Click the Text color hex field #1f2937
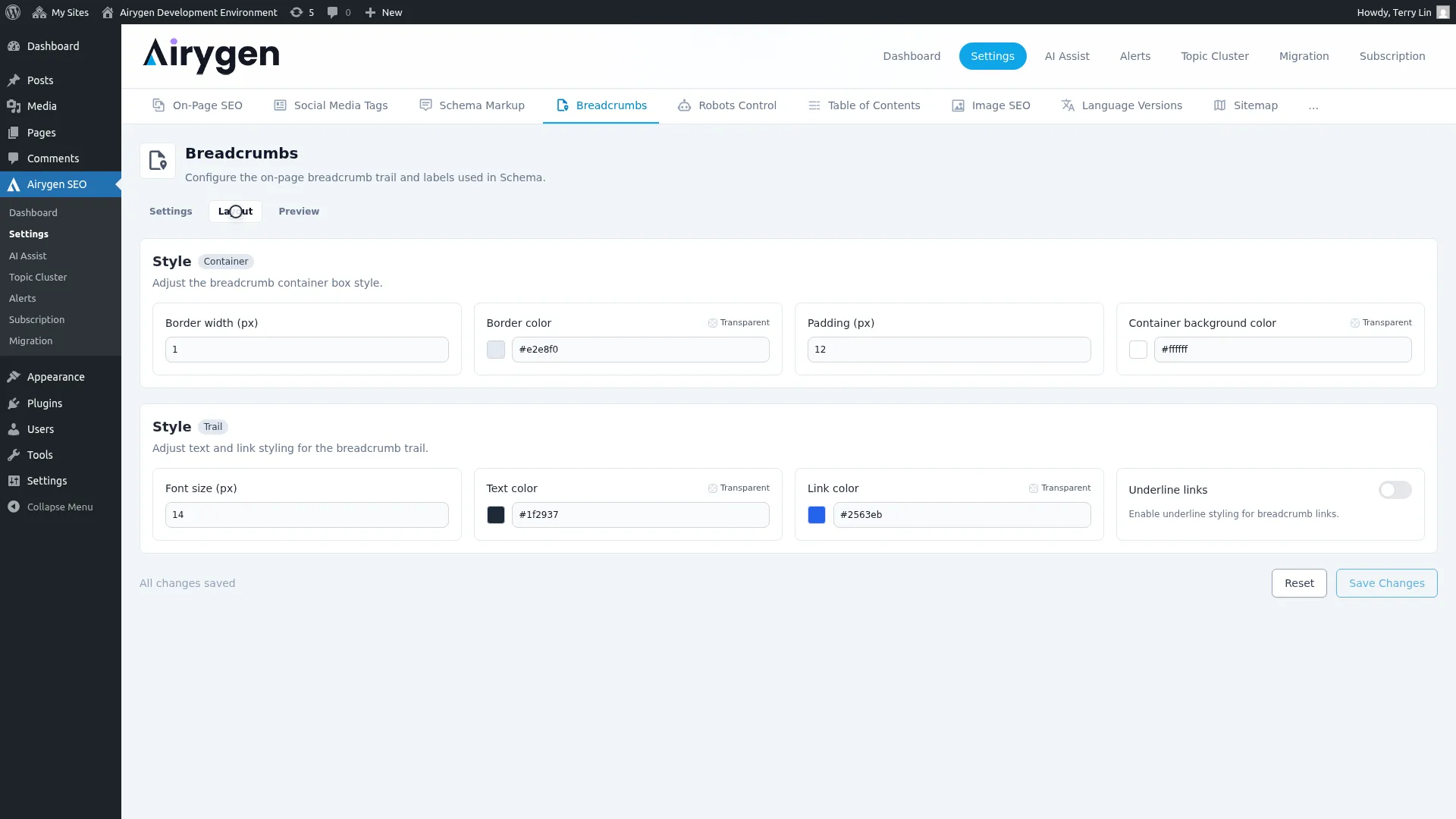This screenshot has height=819, width=1456. click(640, 515)
